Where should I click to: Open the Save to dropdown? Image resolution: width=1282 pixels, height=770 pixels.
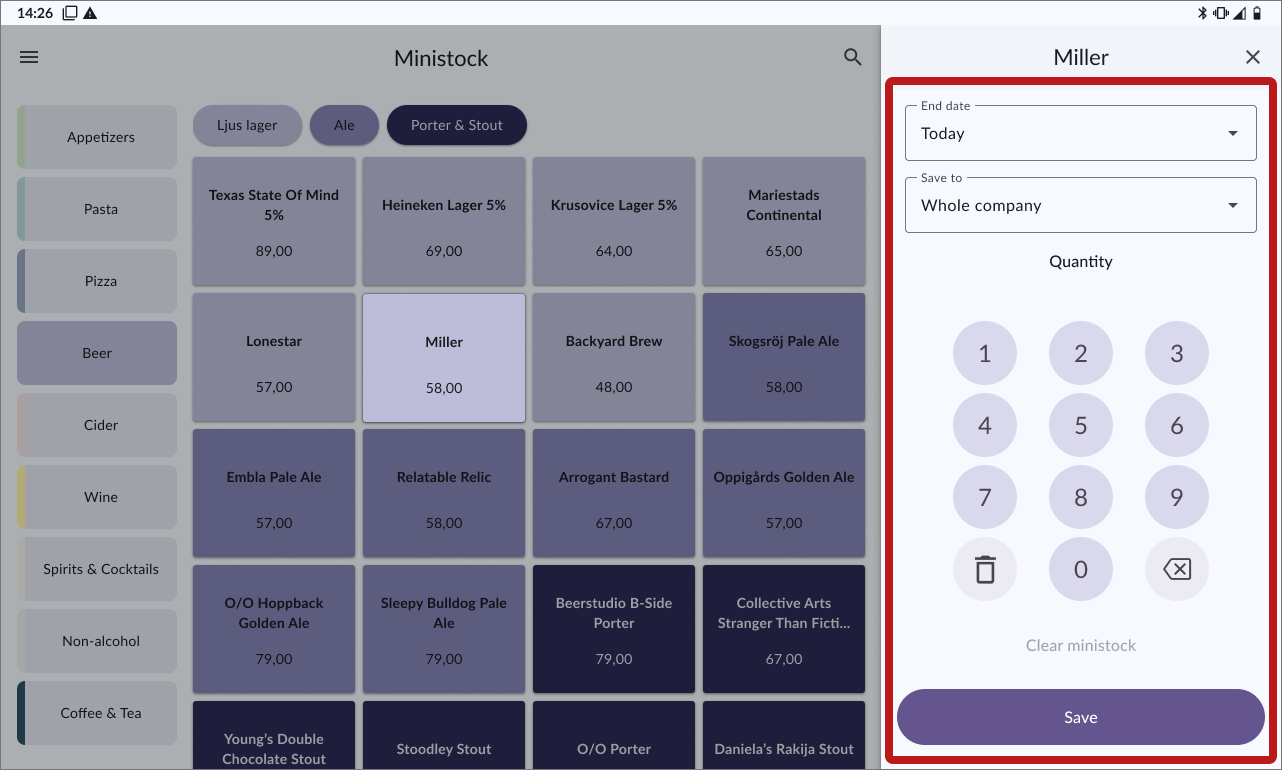coord(1081,205)
